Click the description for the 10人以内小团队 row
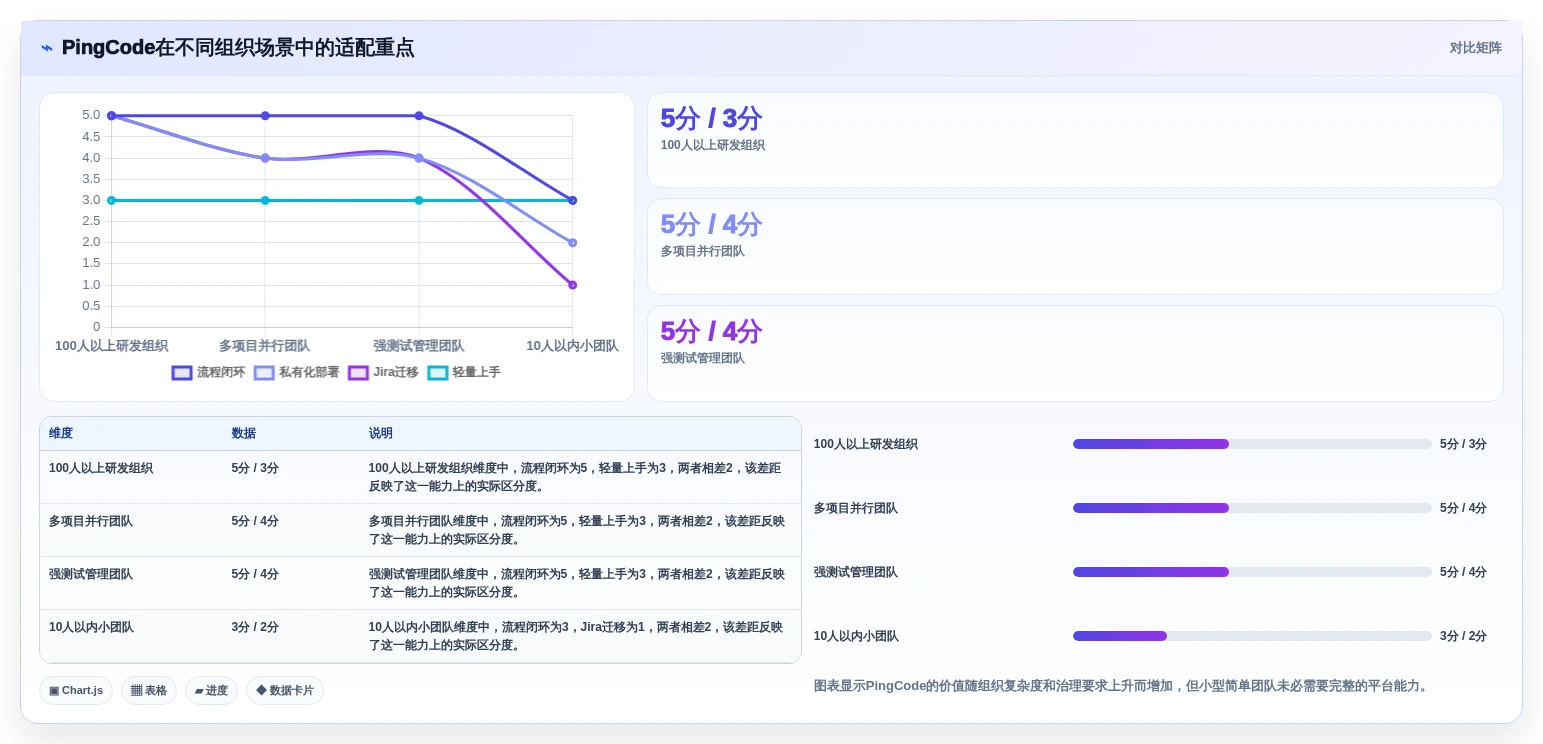 click(576, 636)
